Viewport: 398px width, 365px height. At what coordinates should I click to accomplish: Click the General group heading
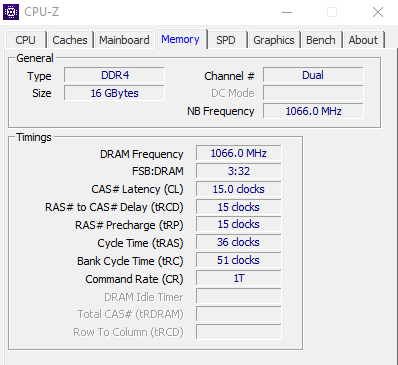coord(35,58)
